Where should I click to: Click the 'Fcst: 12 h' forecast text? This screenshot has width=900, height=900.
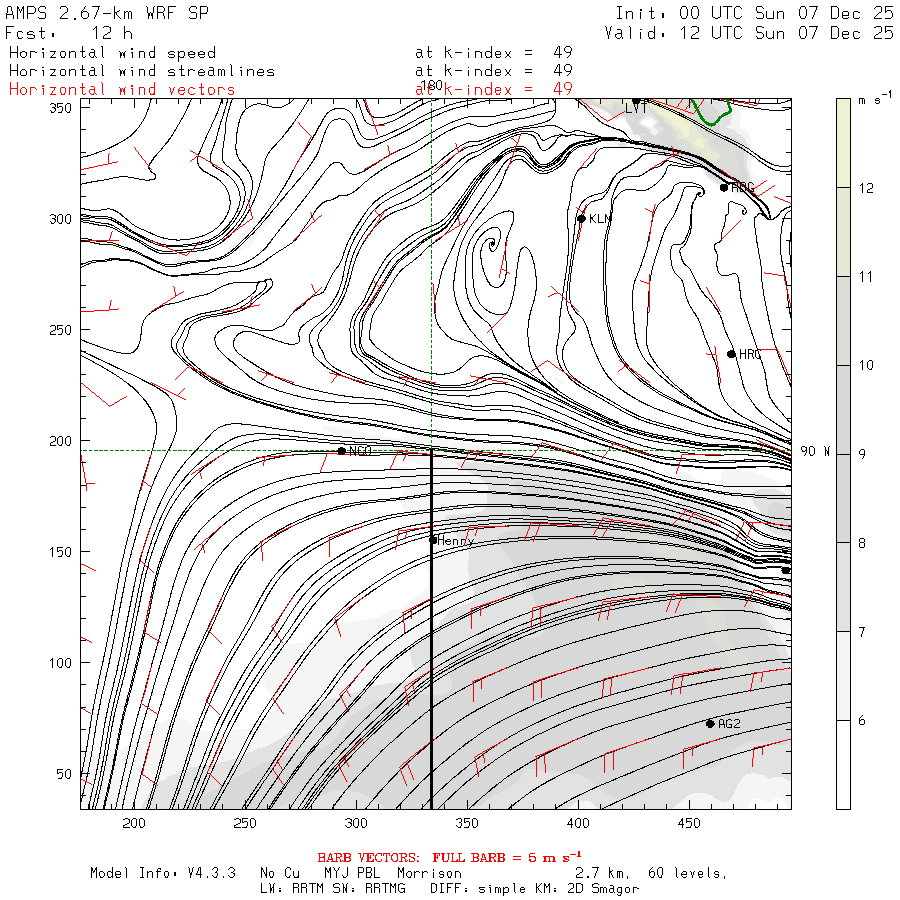69,33
